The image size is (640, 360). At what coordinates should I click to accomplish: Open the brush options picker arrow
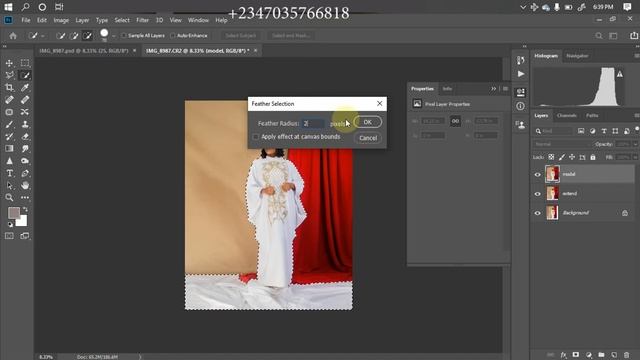point(113,36)
